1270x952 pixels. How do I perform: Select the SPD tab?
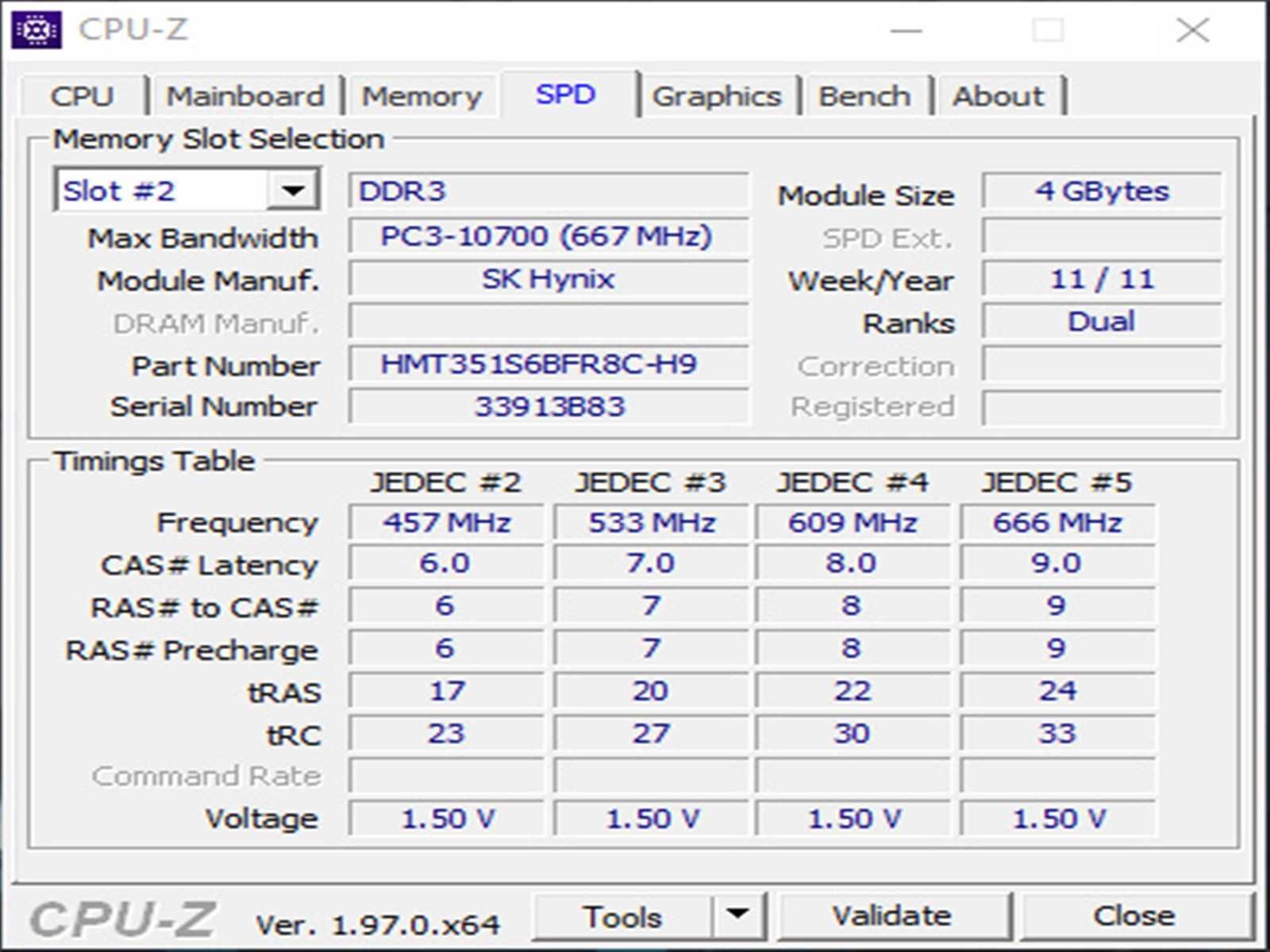565,94
